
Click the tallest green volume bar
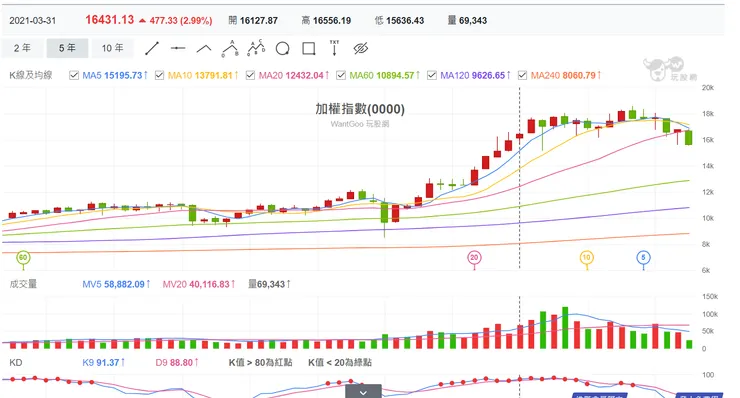[565, 328]
